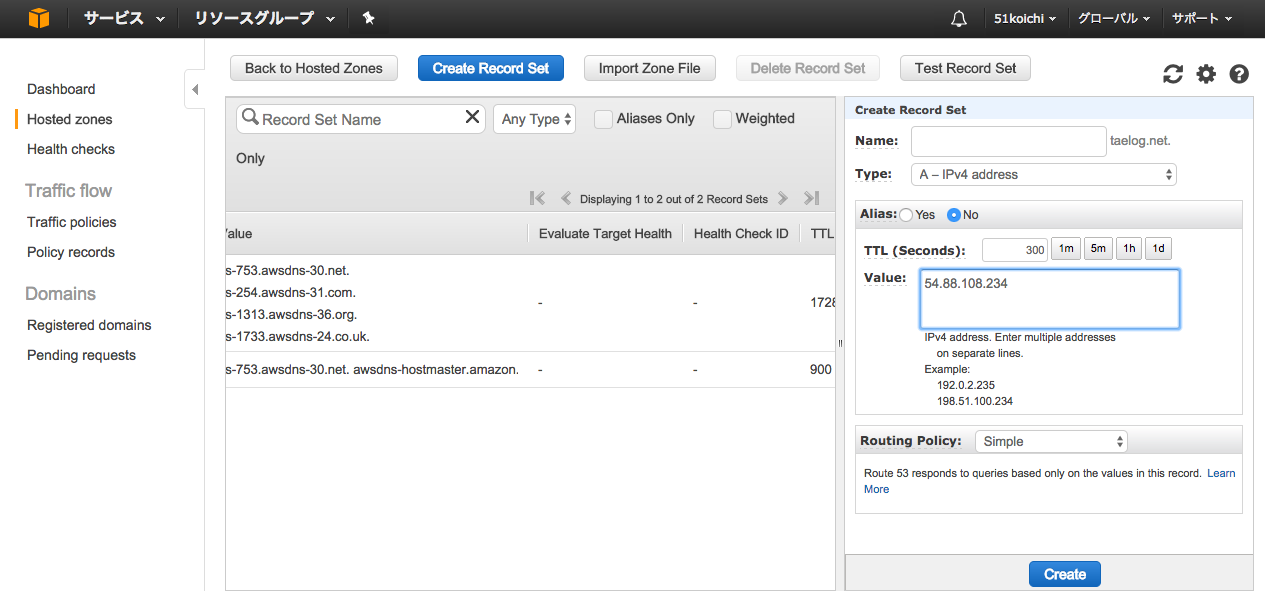Click the blue Create button

1065,574
